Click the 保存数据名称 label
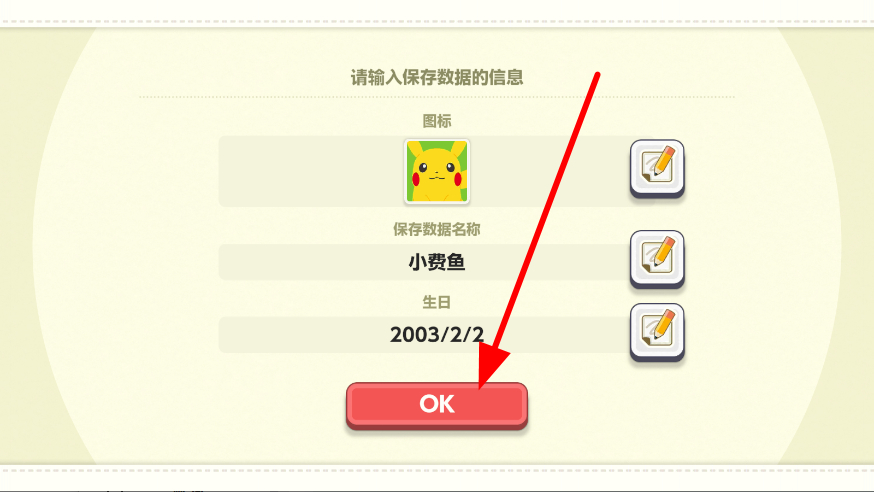The width and height of the screenshot is (874, 492). (x=436, y=229)
